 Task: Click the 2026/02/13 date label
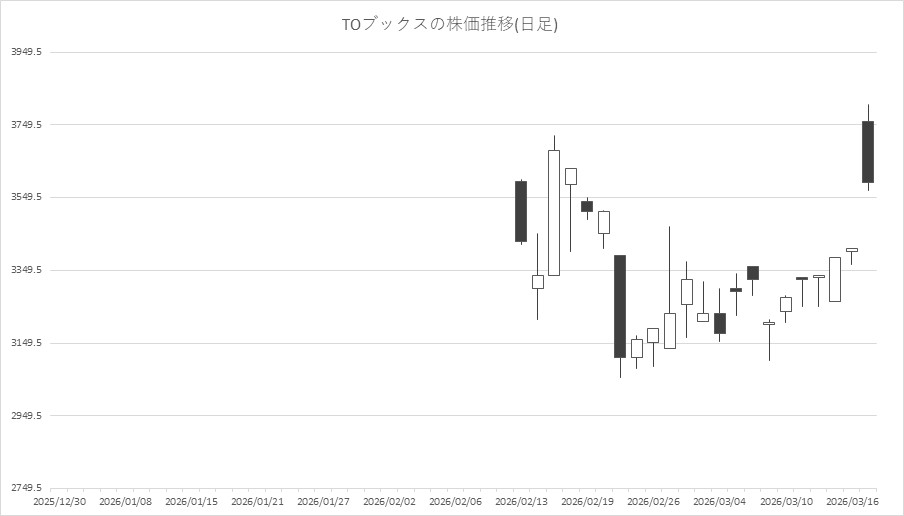521,501
